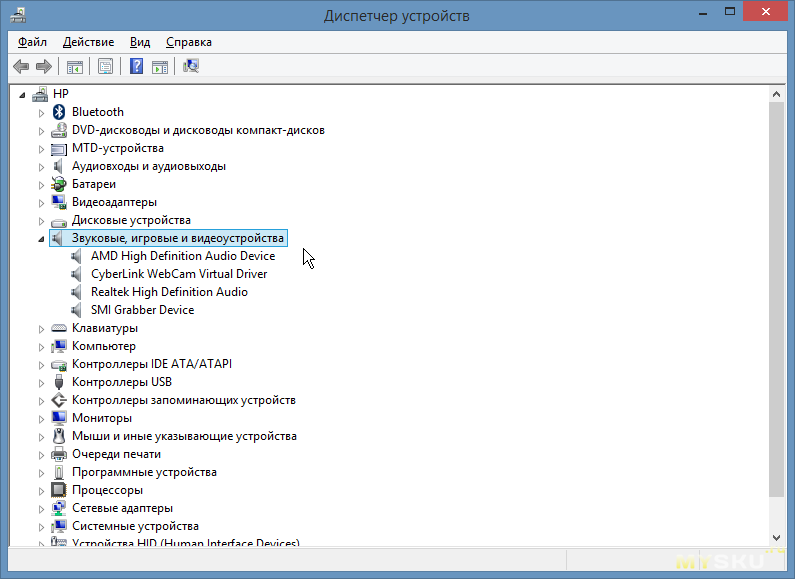This screenshot has height=579, width=795.
Task: Expand the MTD-устройства category
Action: tap(42, 149)
